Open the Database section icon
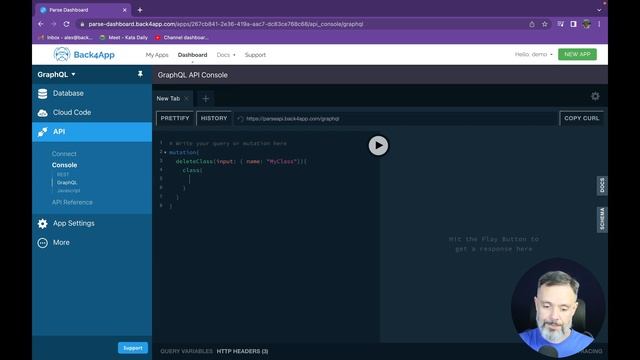This screenshot has height=360, width=640. (42, 93)
